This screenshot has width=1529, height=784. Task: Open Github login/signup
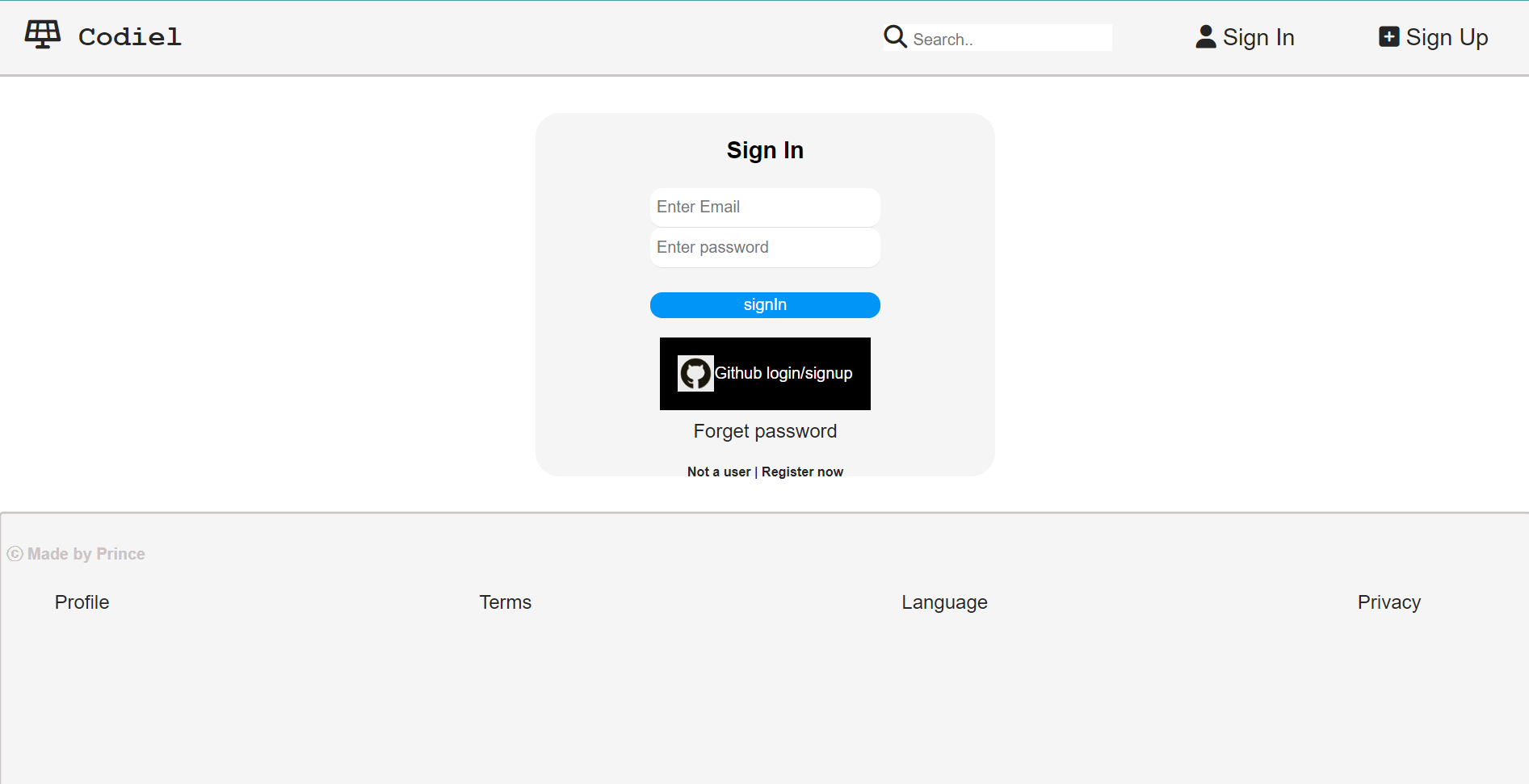(765, 373)
